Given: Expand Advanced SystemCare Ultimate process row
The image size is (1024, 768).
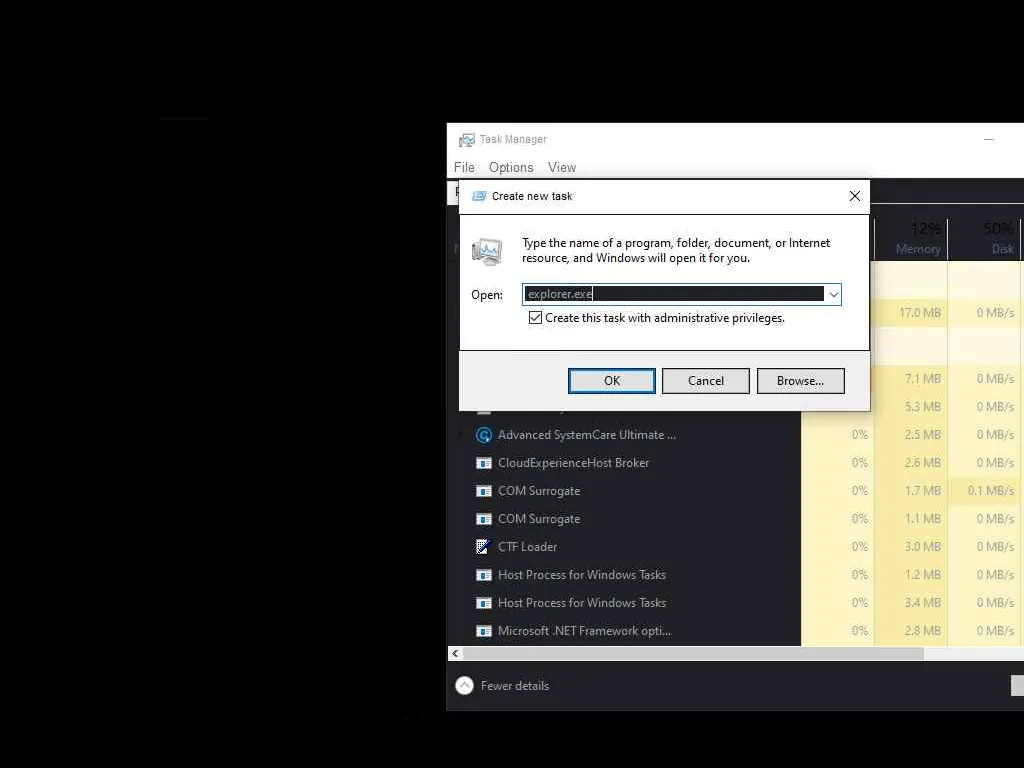Looking at the screenshot, I should [459, 435].
